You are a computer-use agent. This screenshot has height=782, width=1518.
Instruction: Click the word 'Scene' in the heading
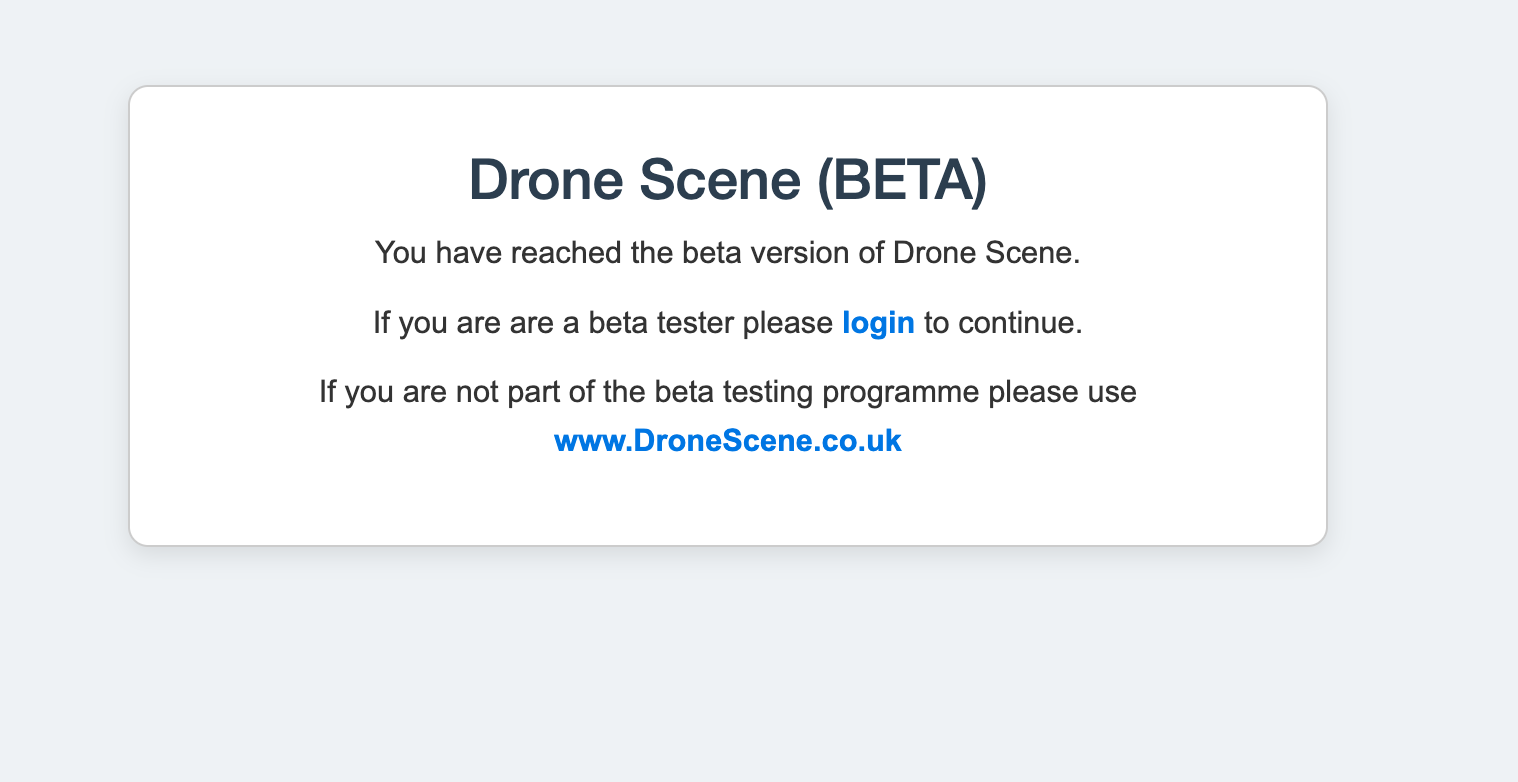pyautogui.click(x=720, y=180)
